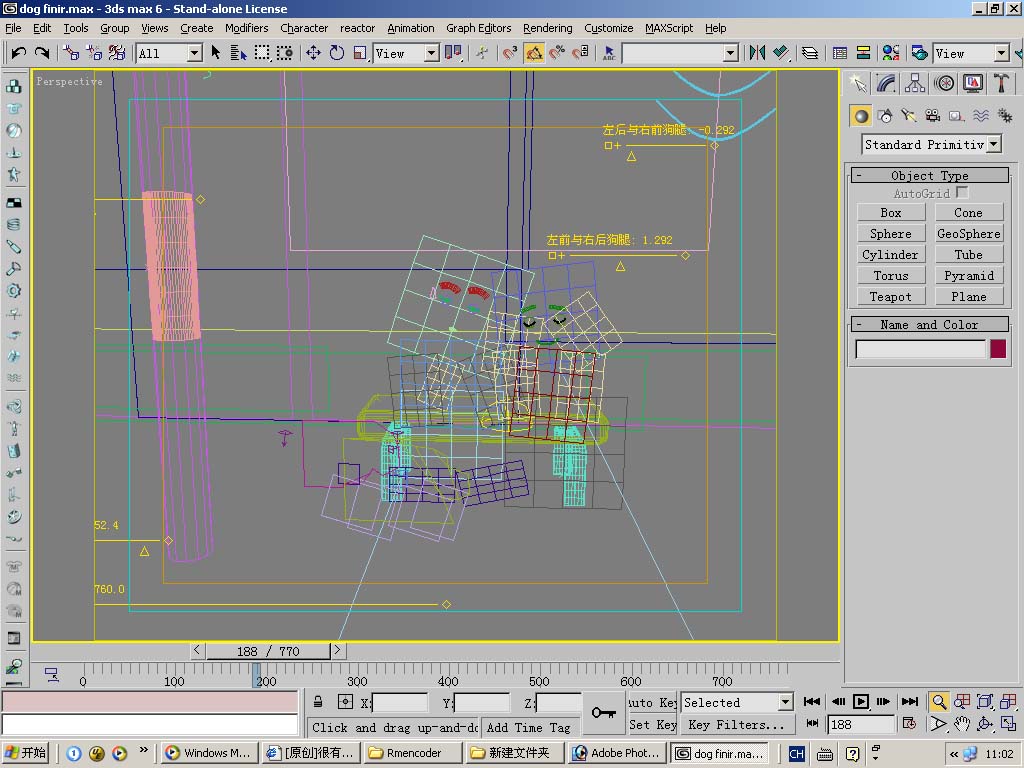Activate the Zoom viewport tool
Viewport: 1024px width, 768px height.
[939, 702]
